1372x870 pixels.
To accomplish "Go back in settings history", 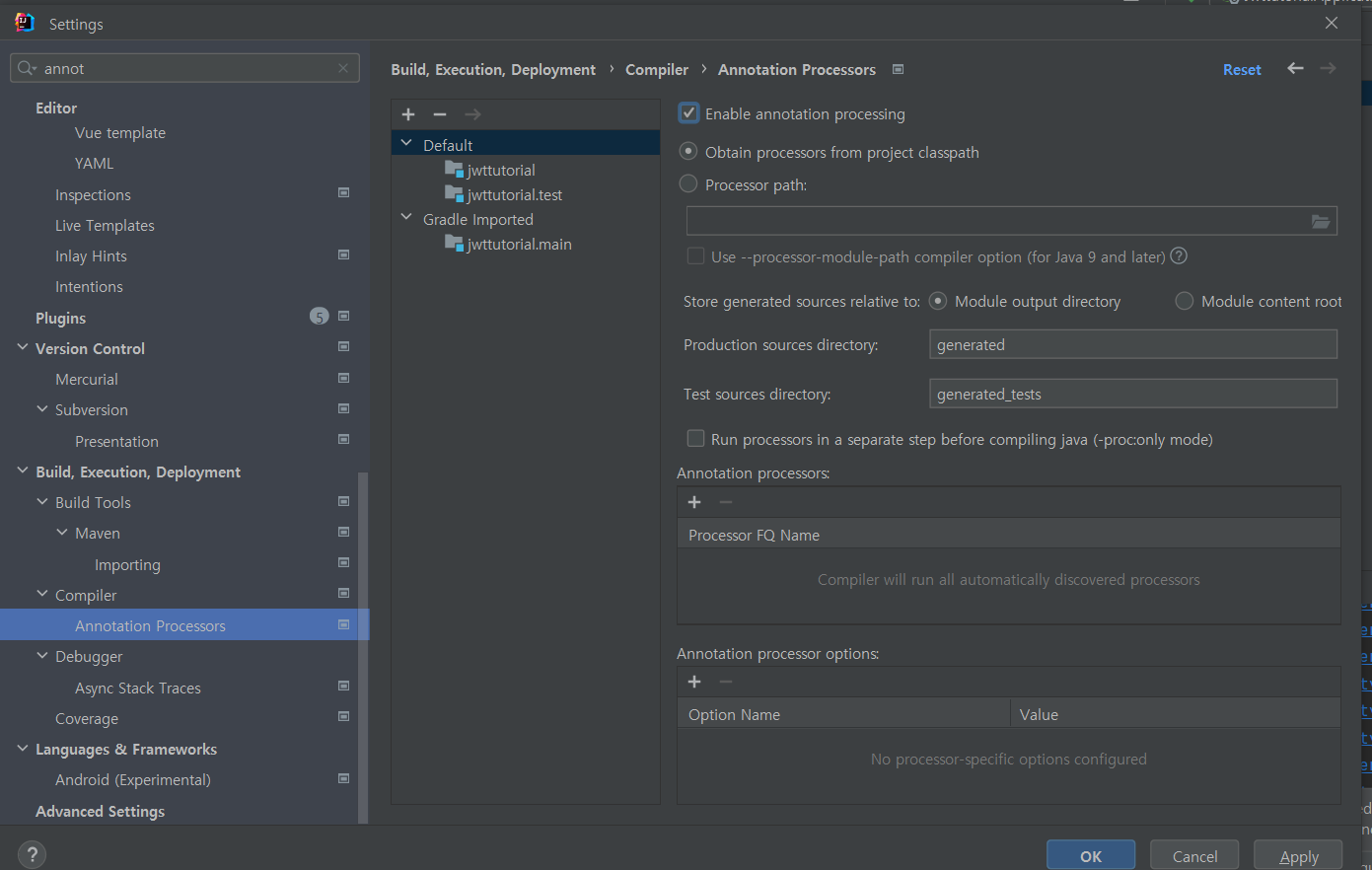I will (x=1295, y=68).
